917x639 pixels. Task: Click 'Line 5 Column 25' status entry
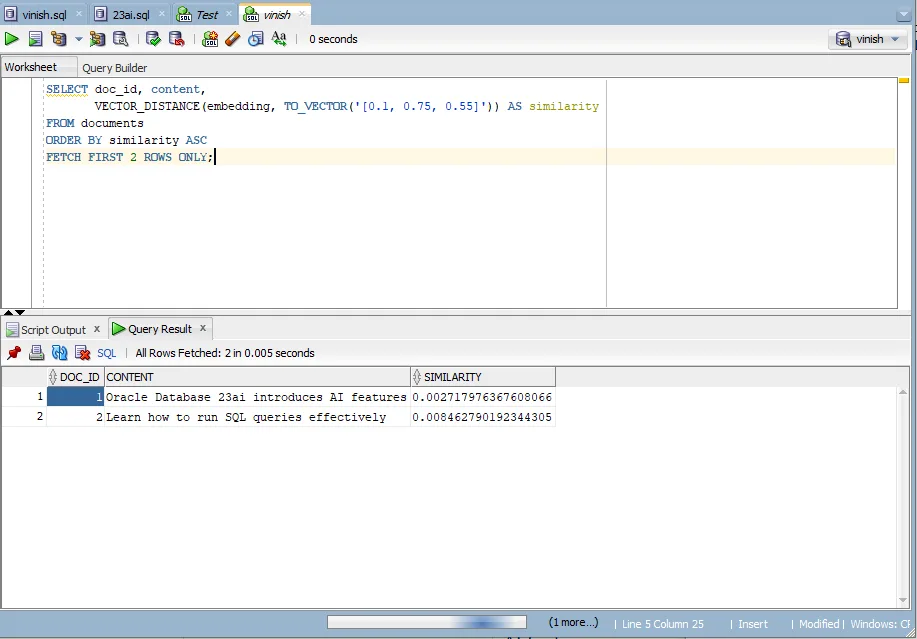click(x=663, y=624)
